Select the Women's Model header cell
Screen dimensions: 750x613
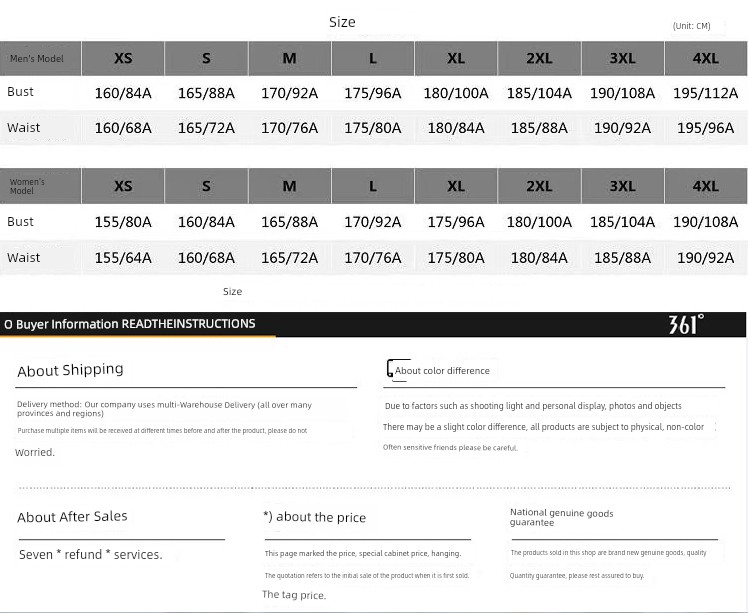pyautogui.click(x=28, y=186)
